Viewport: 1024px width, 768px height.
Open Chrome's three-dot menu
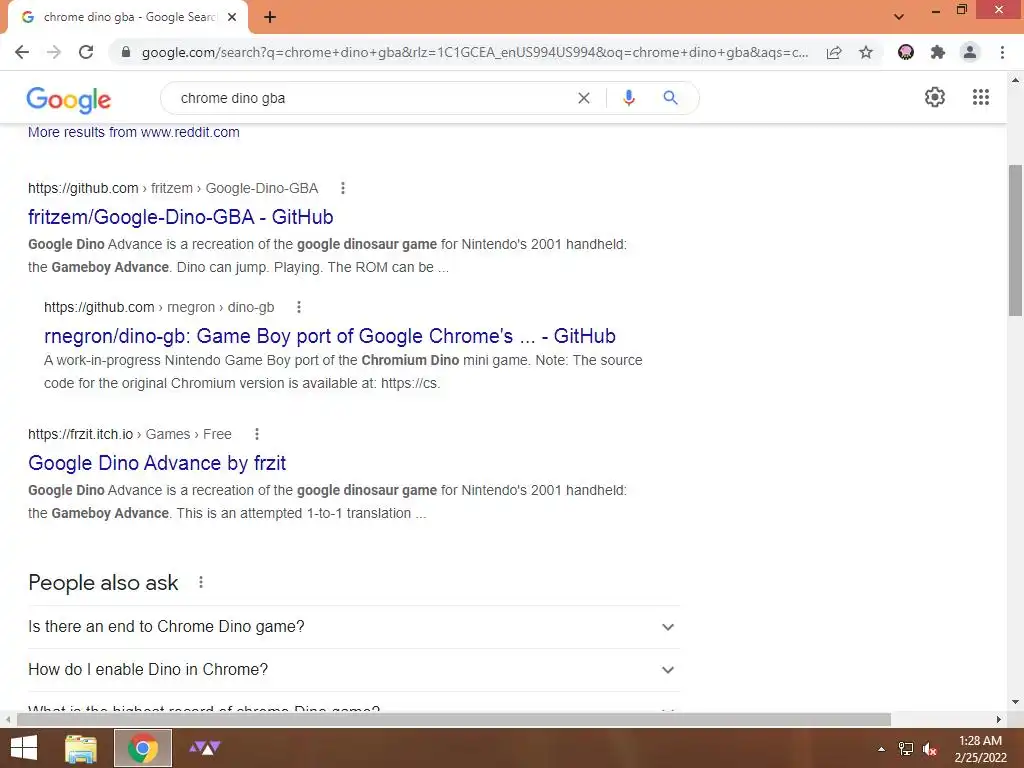pyautogui.click(x=1002, y=52)
